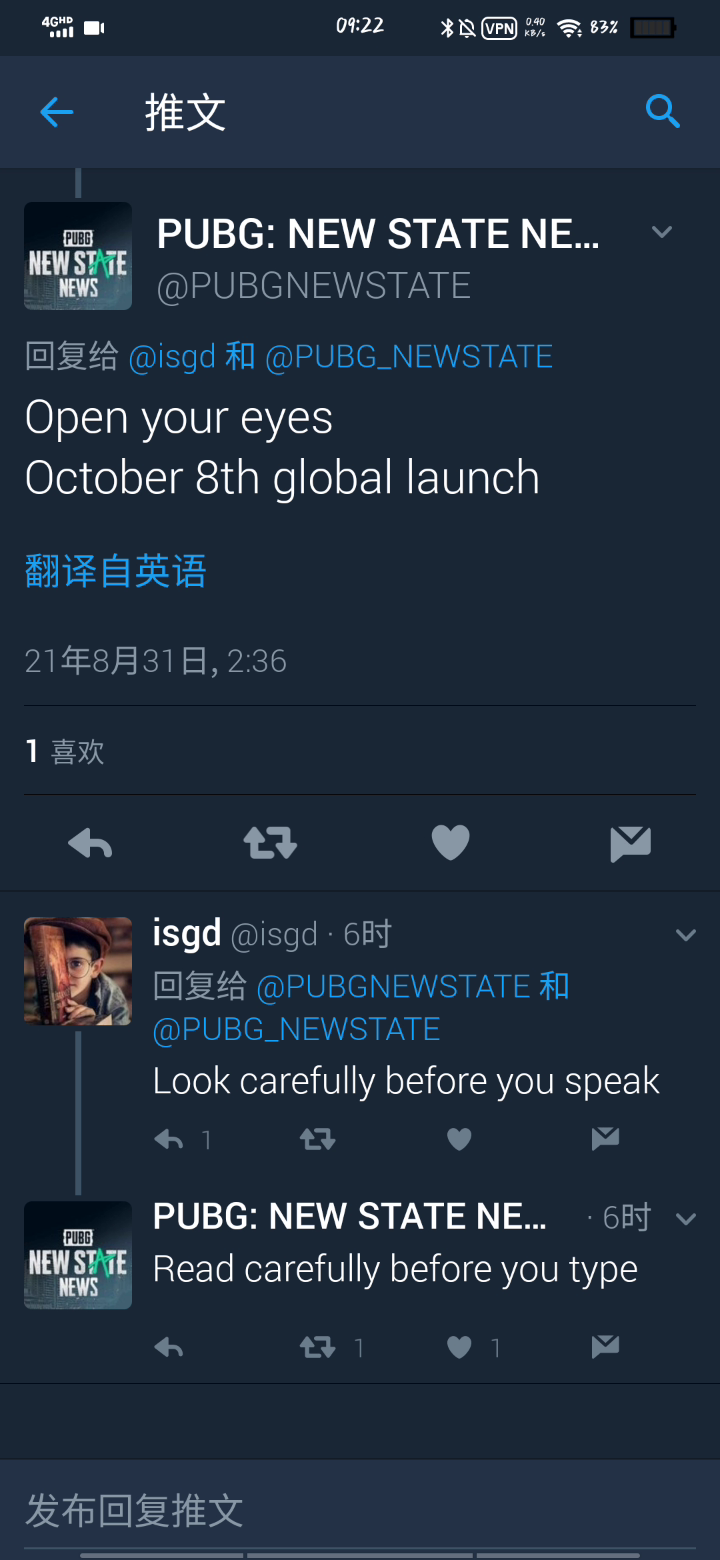Retweet isgd's Look carefully tweet
The height and width of the screenshot is (1560, 720).
(317, 1139)
